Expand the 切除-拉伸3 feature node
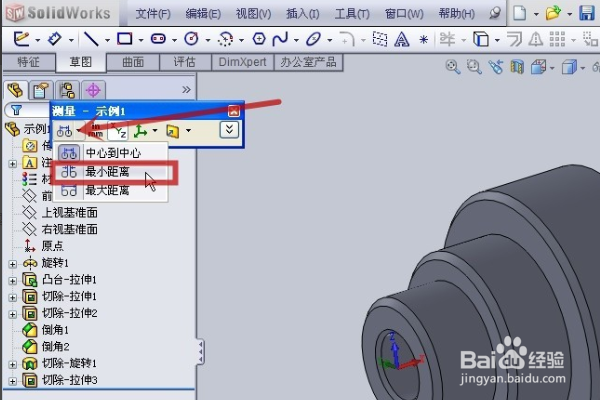Viewport: 600px width, 400px height. pos(12,381)
